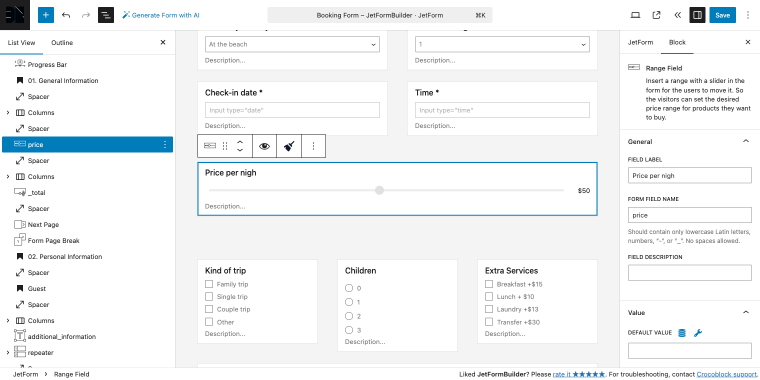Open the desktop preview device icon
This screenshot has height=380, width=760.
(x=635, y=15)
